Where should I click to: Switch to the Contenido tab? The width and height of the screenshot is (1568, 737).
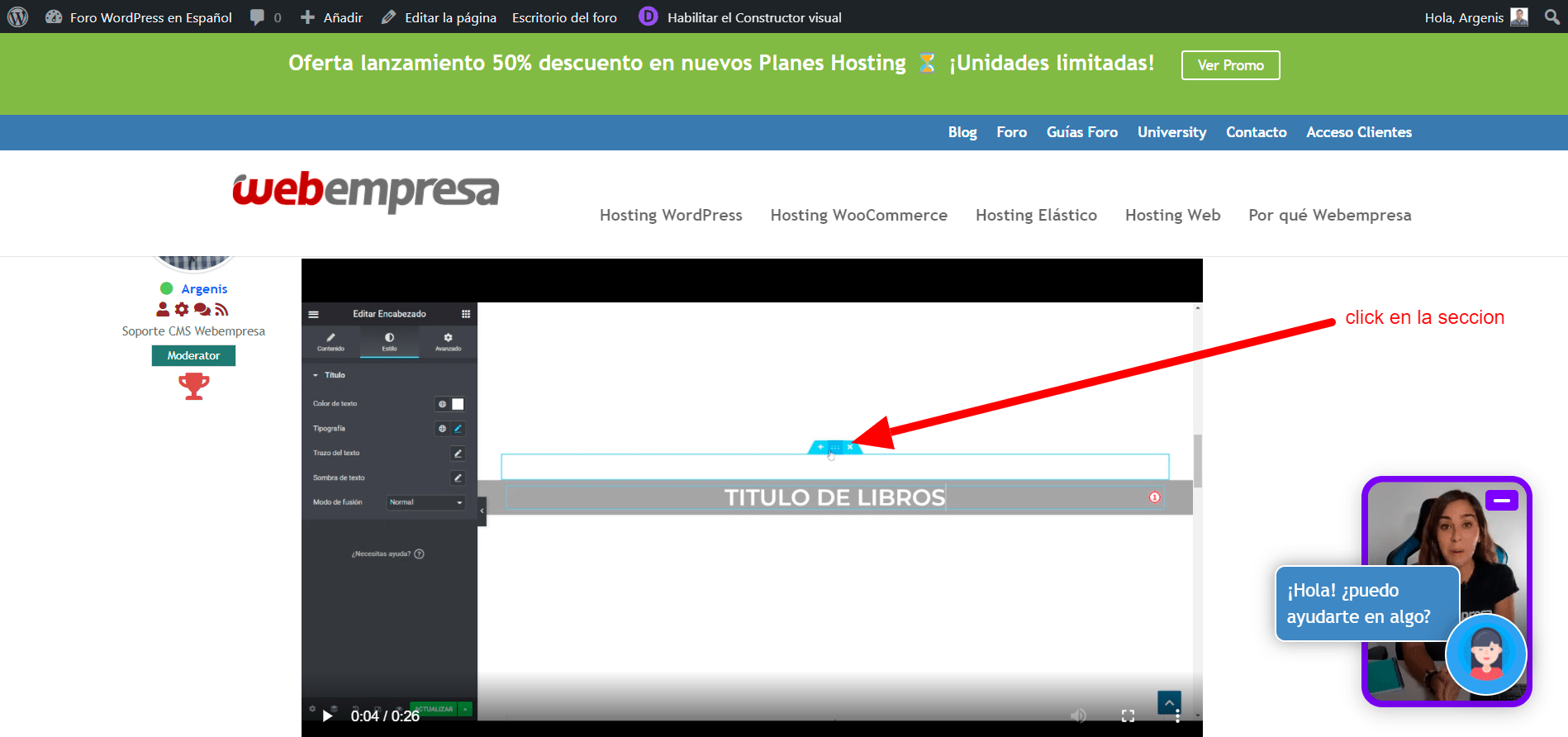pyautogui.click(x=330, y=342)
